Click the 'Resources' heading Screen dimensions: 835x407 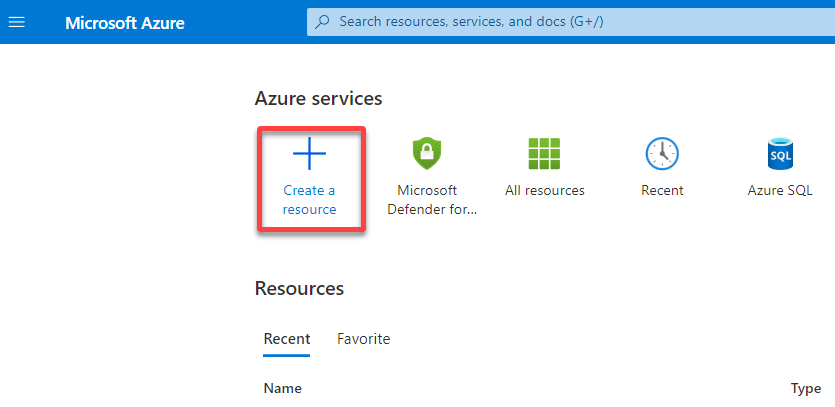click(x=299, y=288)
